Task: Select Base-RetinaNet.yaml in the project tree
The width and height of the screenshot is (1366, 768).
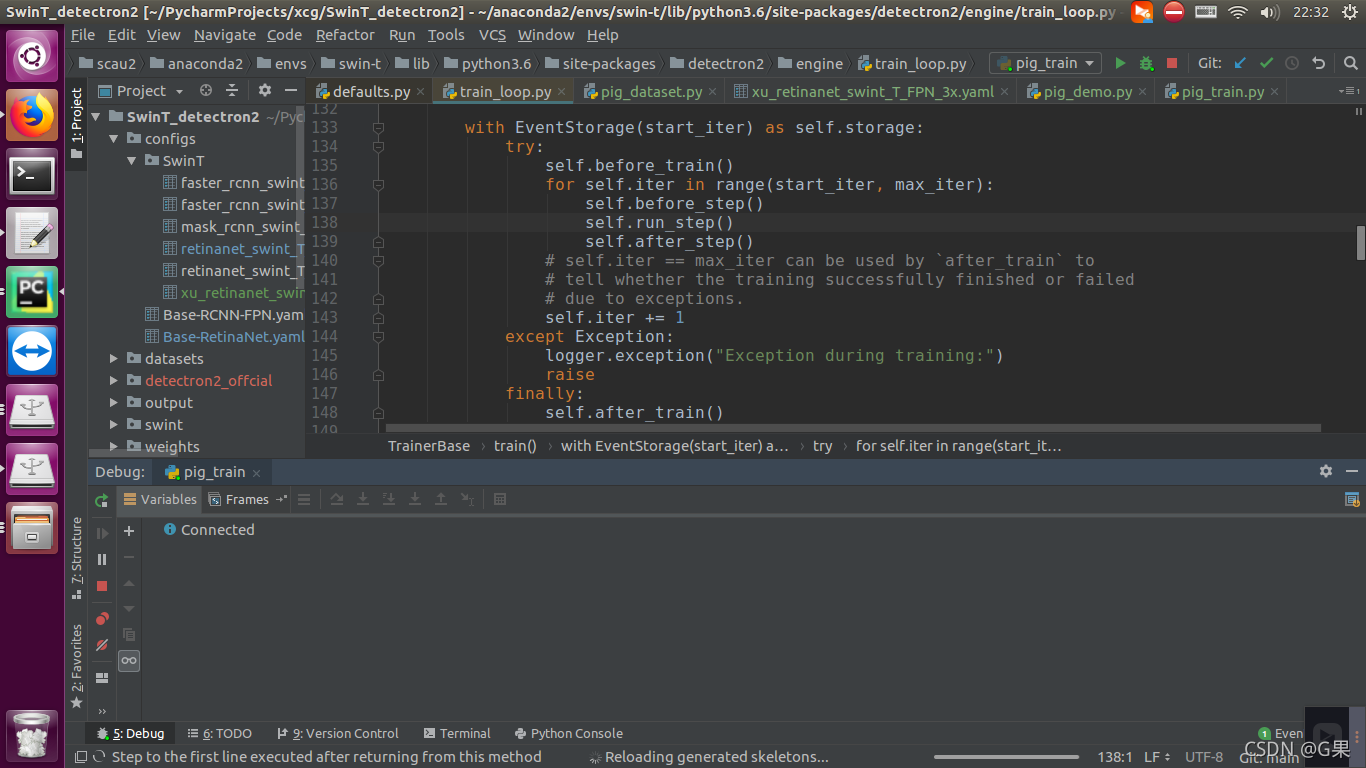Action: 233,337
